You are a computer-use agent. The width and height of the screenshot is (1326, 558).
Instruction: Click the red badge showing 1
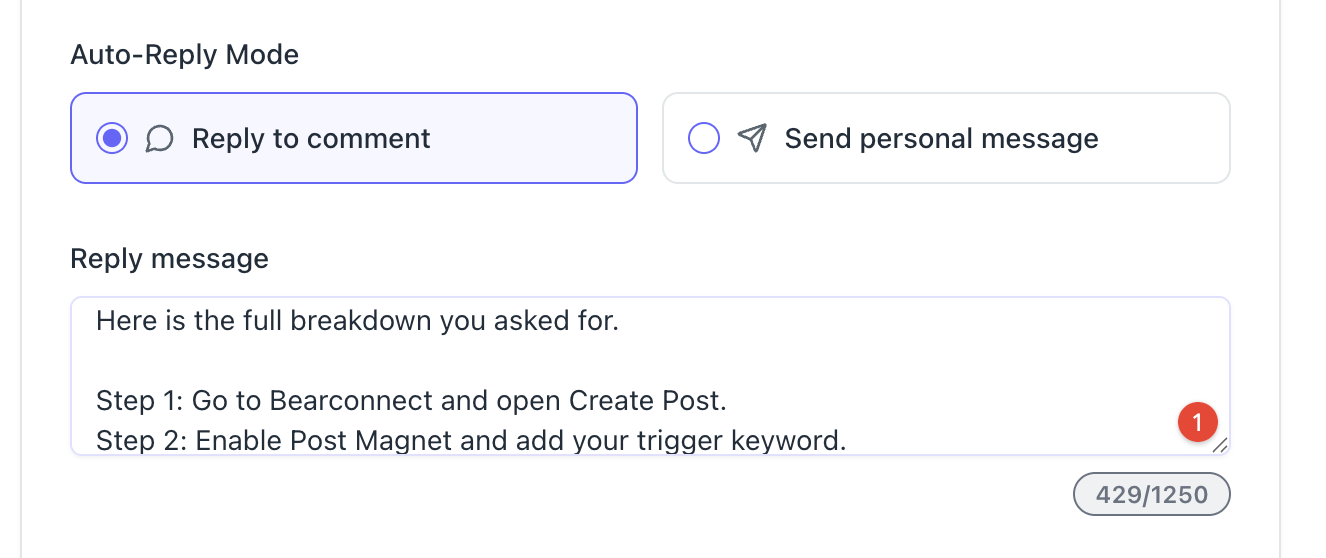(x=1197, y=422)
